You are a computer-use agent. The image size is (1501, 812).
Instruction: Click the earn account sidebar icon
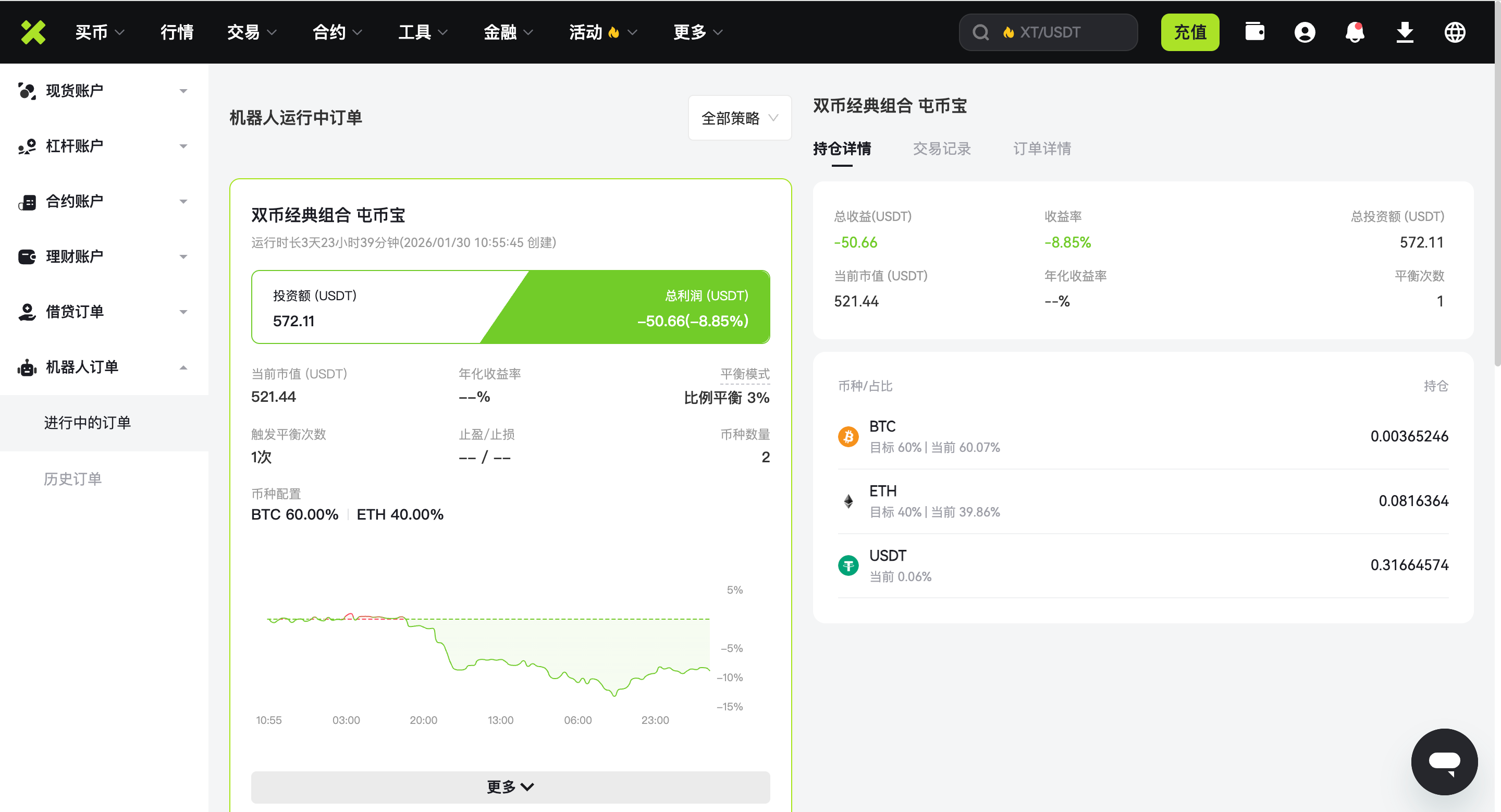pos(27,257)
